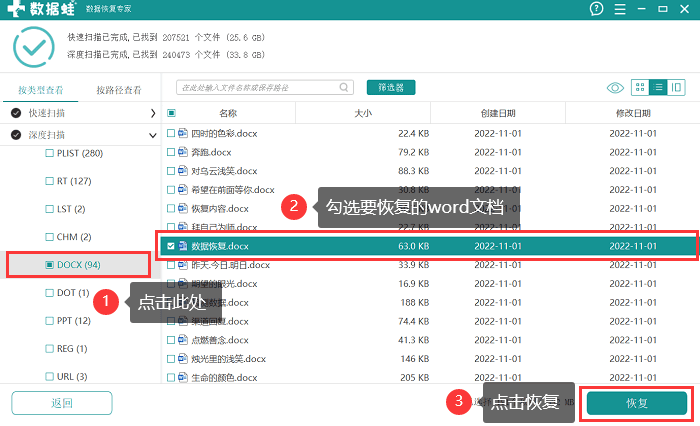Sort by 名称 column header
This screenshot has height=426, width=700.
click(228, 113)
